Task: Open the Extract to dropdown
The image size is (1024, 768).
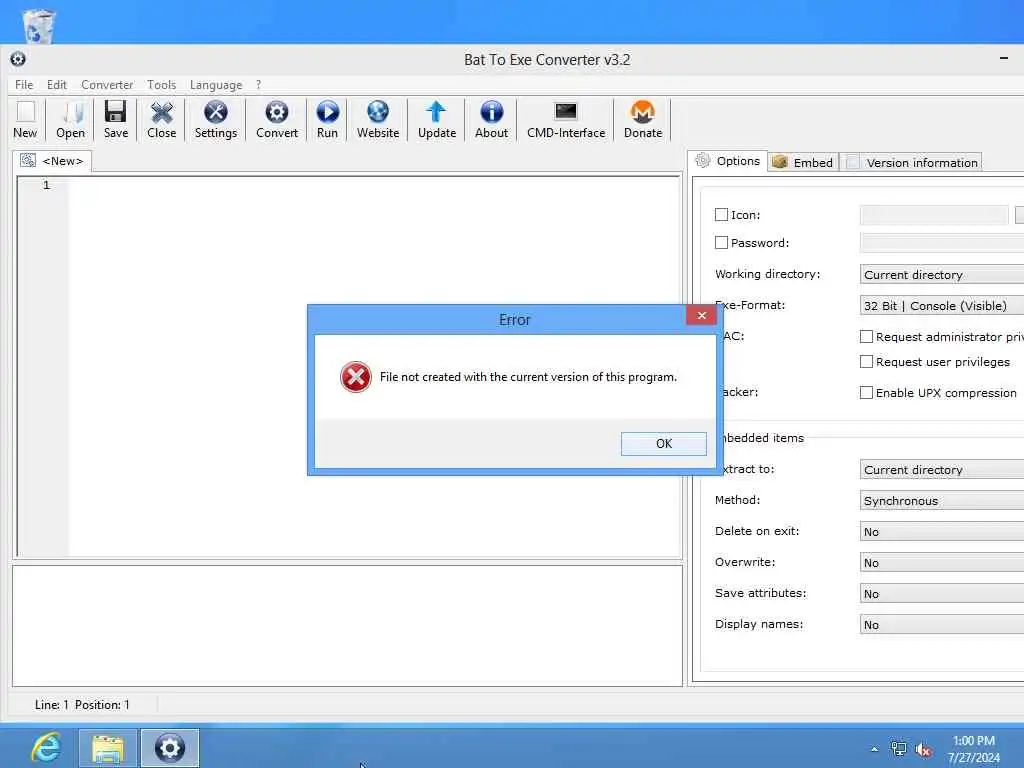Action: click(942, 470)
